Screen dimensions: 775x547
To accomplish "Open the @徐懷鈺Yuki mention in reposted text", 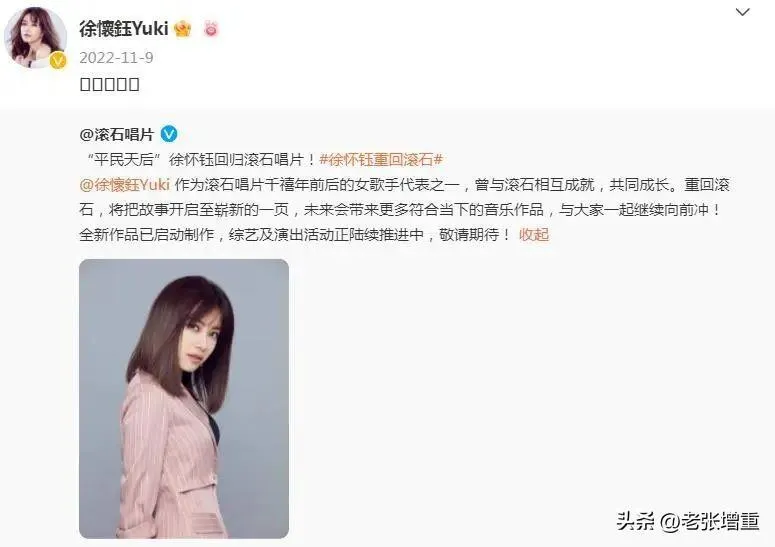I will [124, 184].
